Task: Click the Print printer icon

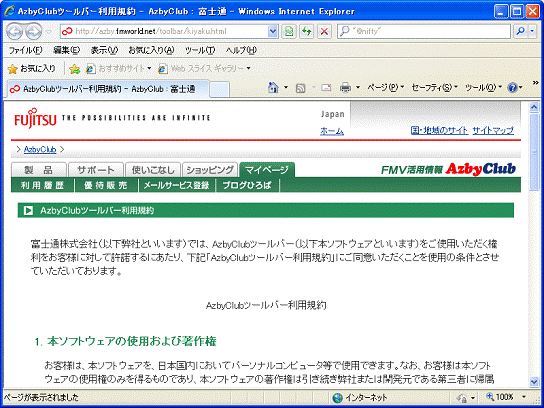Action: click(346, 88)
